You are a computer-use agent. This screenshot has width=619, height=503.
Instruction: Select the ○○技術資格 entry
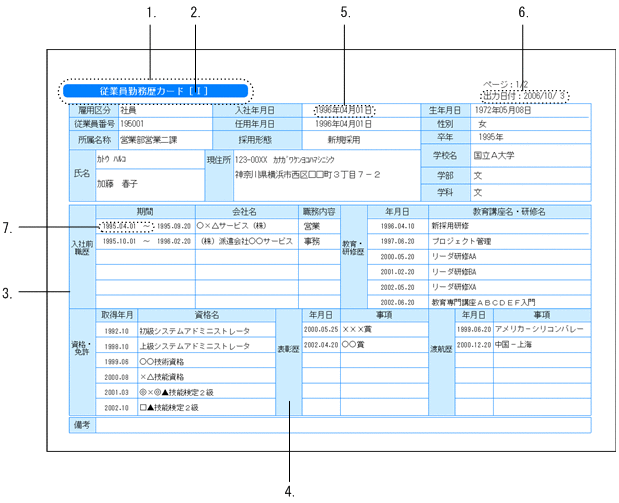[x=162, y=362]
